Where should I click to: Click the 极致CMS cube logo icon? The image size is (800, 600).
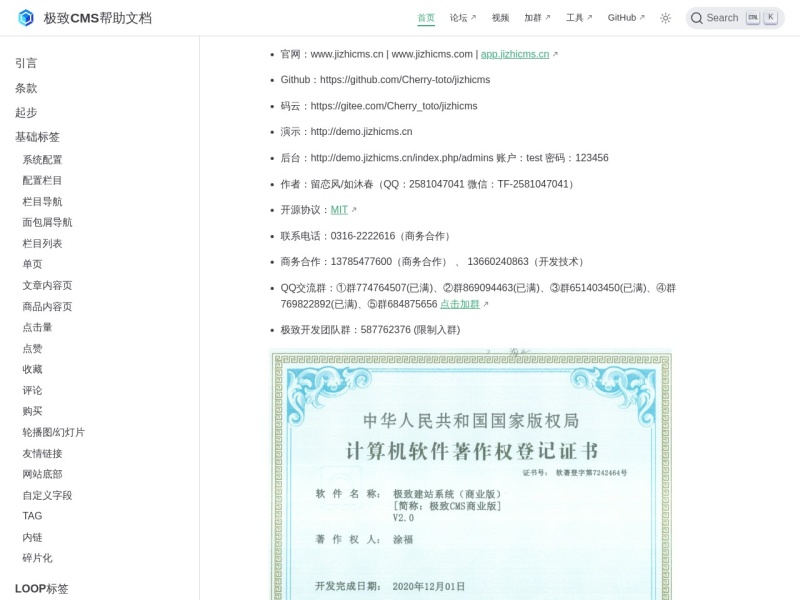click(x=26, y=18)
